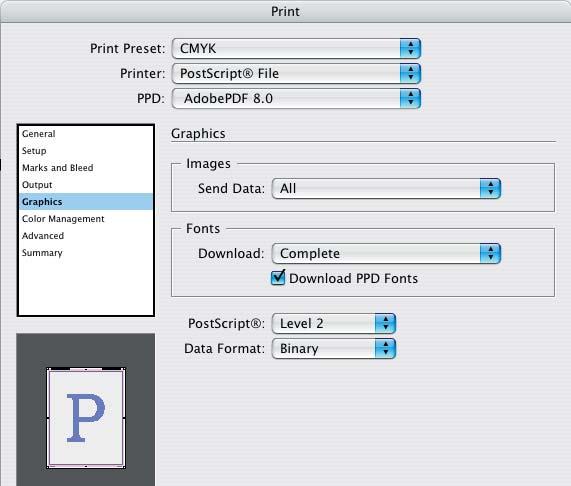Screen dimensions: 571x486
Task: Click the blue arrow stepper of Print Preset
Action: point(410,48)
